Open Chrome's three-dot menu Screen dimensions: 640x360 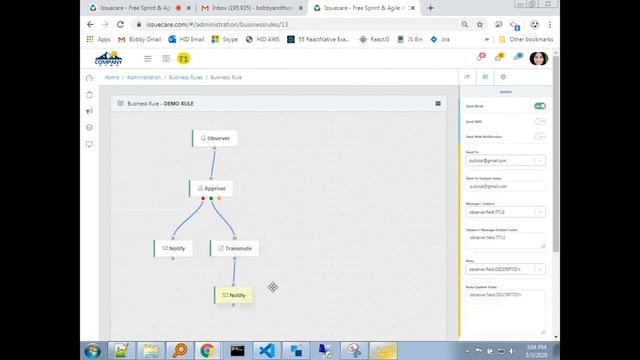(550, 24)
